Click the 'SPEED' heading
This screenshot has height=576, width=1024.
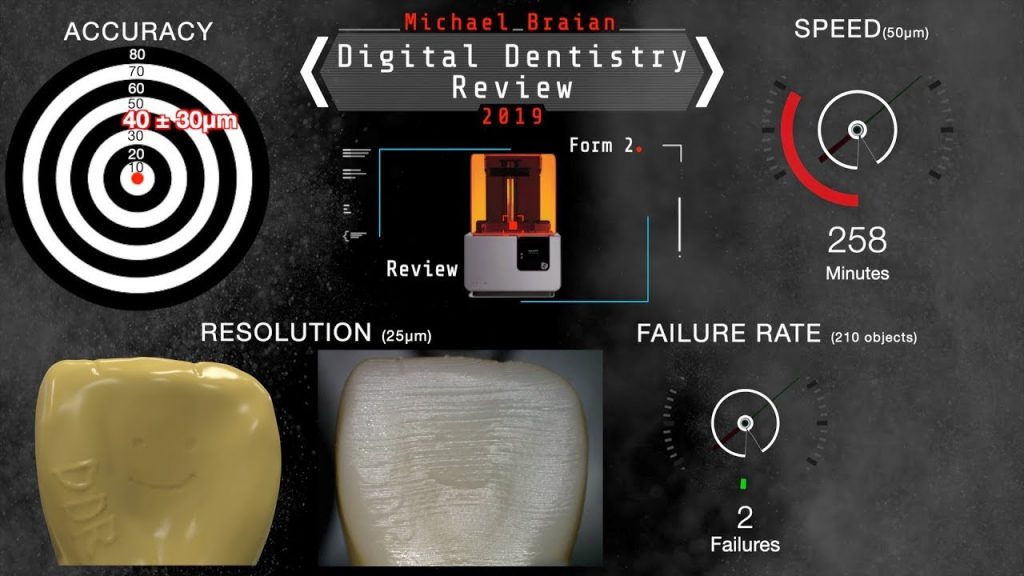click(x=837, y=29)
